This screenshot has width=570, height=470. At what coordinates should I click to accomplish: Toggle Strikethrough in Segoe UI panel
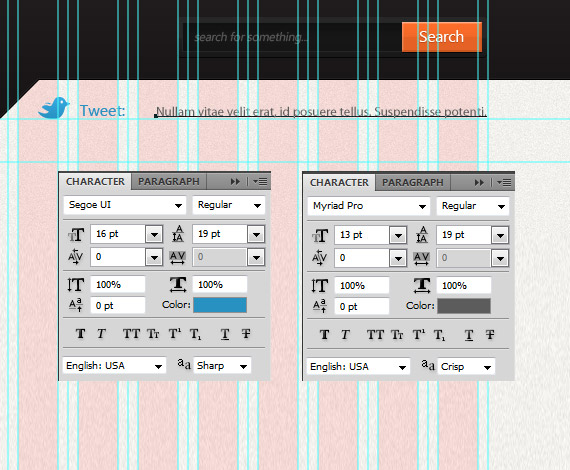click(246, 334)
